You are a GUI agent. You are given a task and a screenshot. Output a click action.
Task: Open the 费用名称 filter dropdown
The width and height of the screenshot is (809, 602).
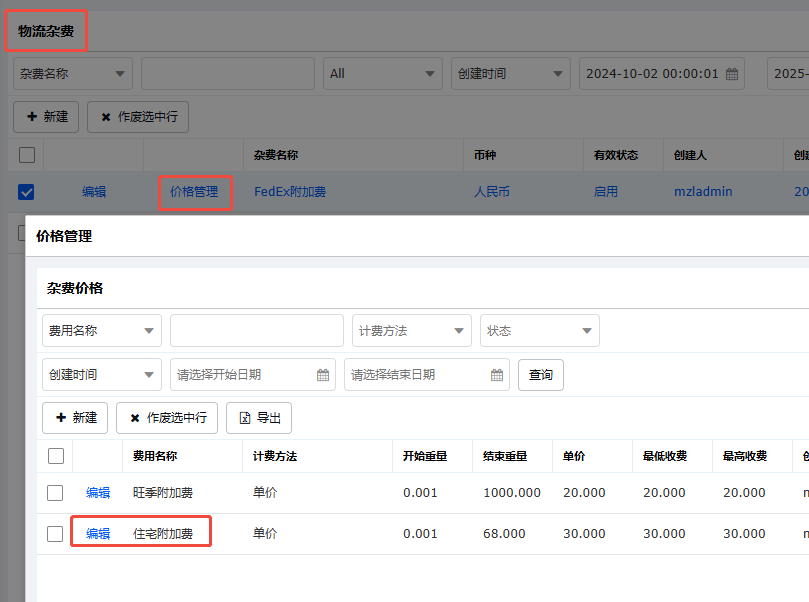(102, 331)
